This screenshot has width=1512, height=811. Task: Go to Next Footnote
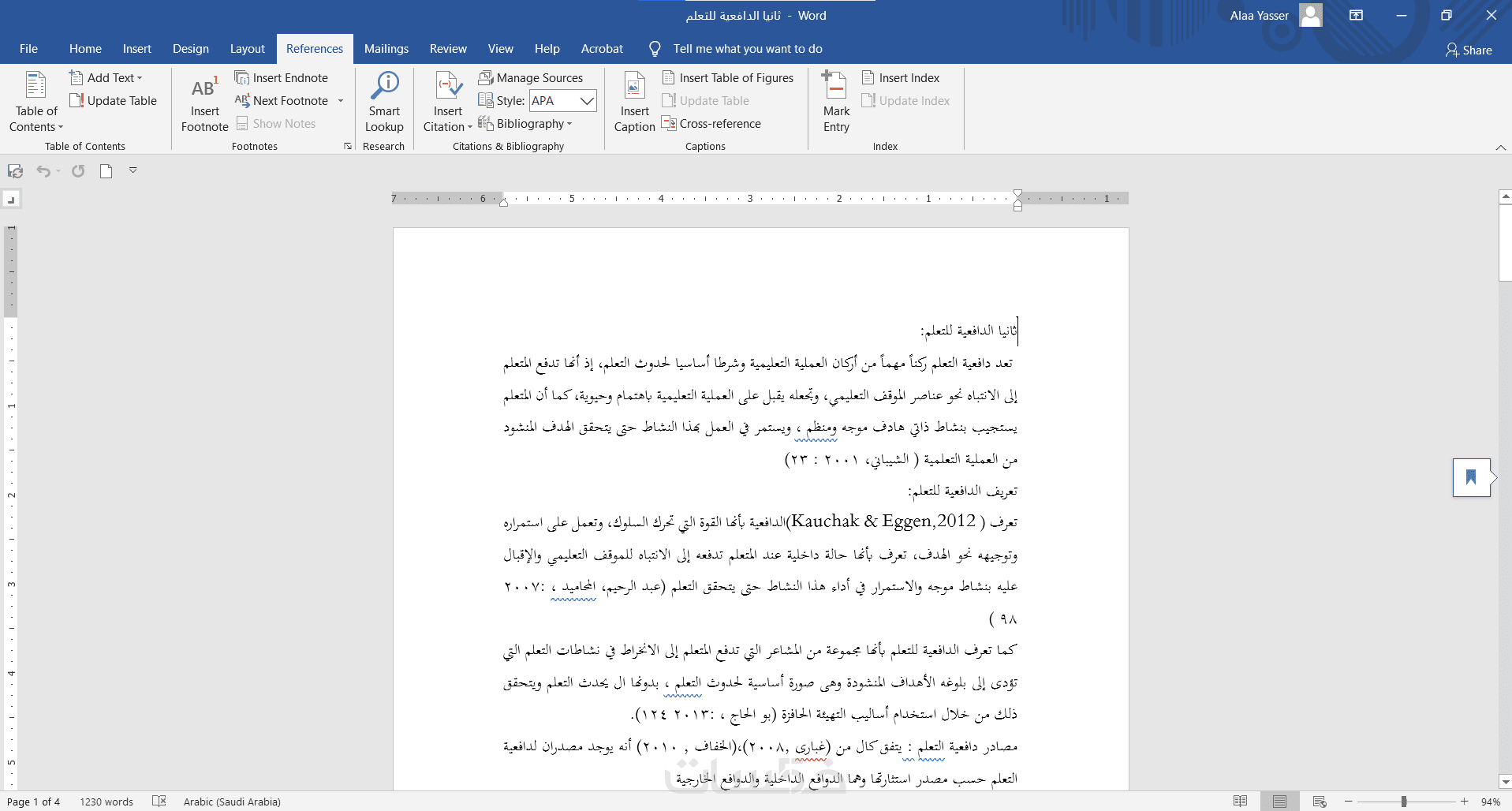282,100
